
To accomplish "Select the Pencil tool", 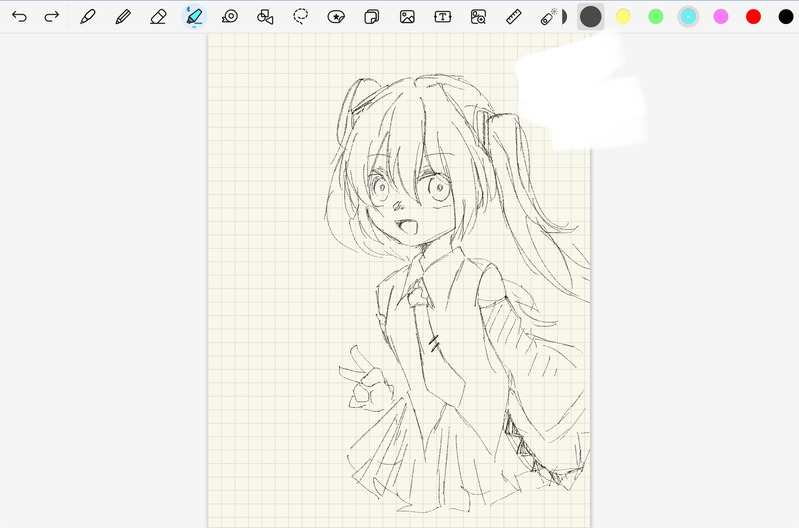I will point(123,17).
